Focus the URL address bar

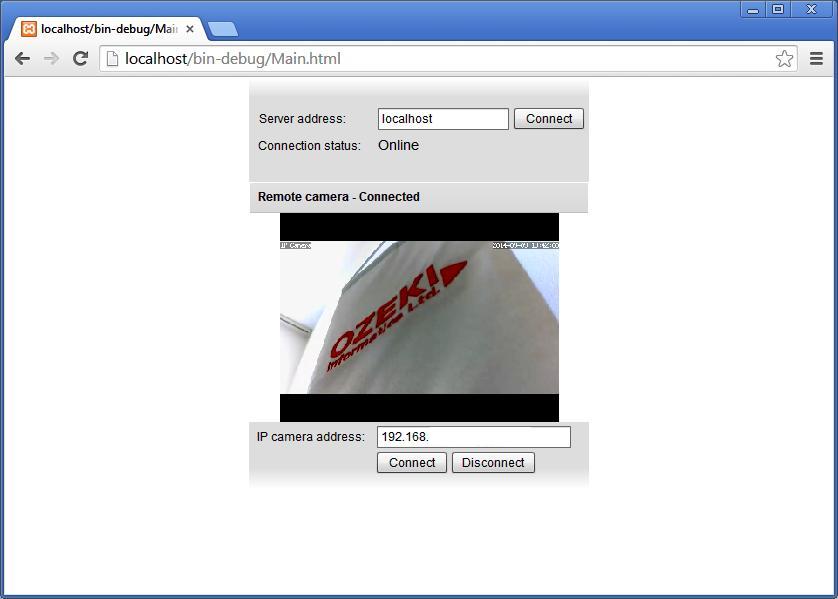coord(448,58)
